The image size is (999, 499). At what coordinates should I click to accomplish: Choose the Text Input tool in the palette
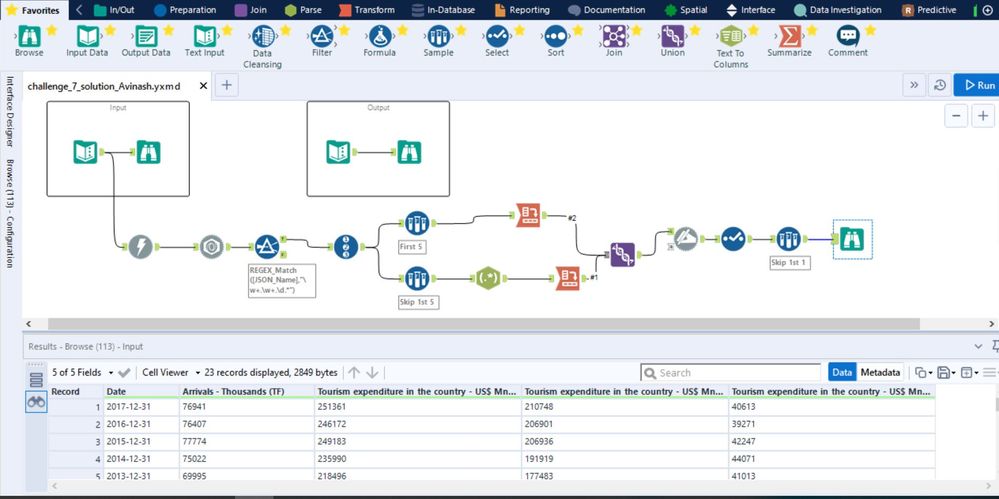pyautogui.click(x=205, y=36)
